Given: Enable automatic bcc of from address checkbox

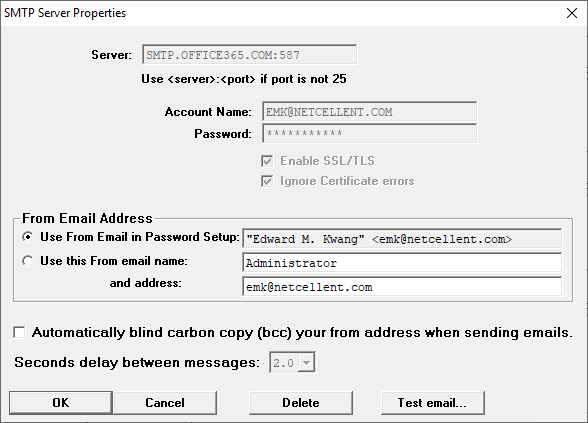Looking at the screenshot, I should point(19,332).
